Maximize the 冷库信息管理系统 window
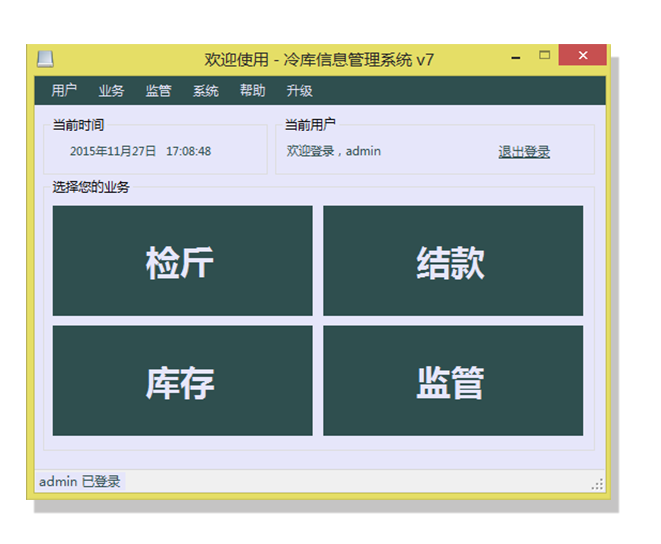This screenshot has height=544, width=661. [545, 56]
